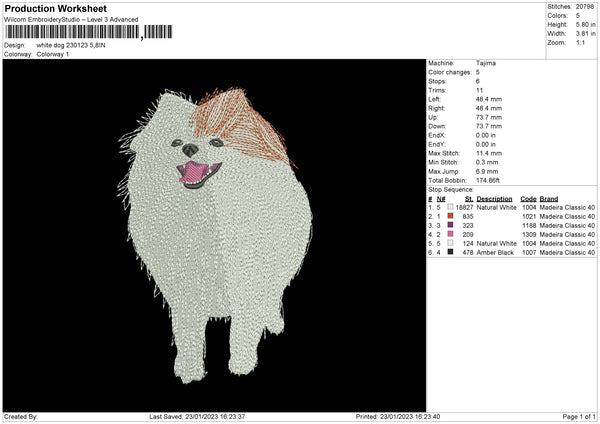Select the purple thread swatch in stop 3

coord(450,225)
